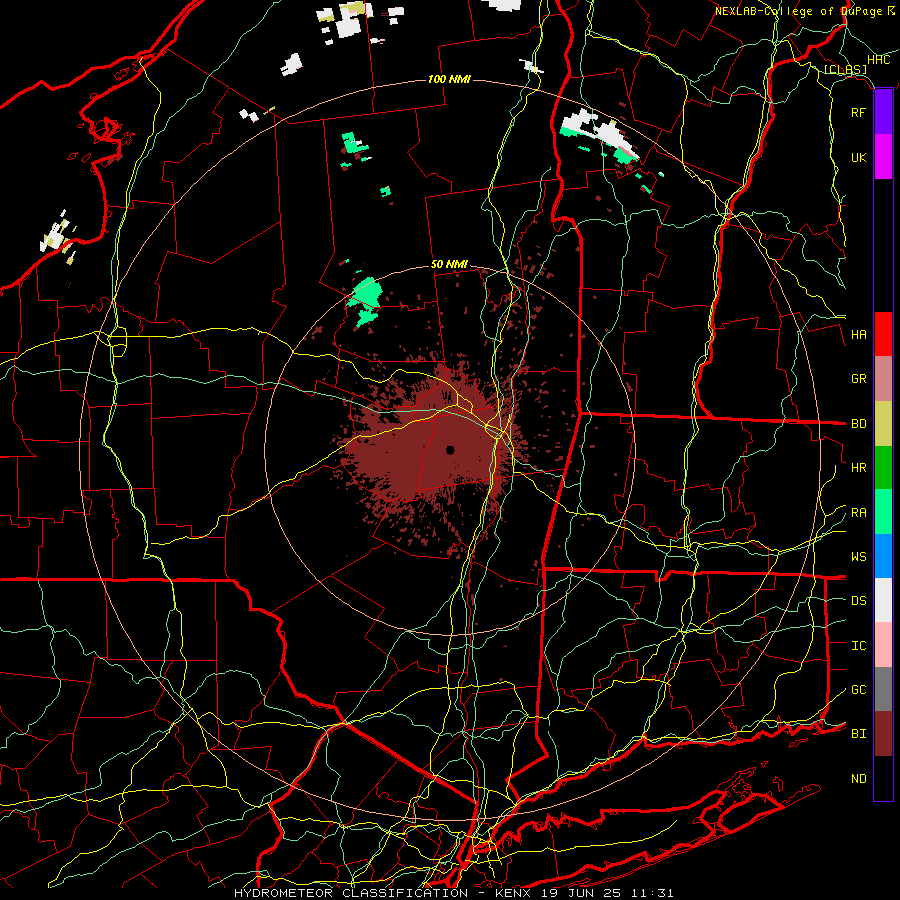The height and width of the screenshot is (900, 900).
Task: Click the IC light pink legend swatch
Action: point(883,645)
